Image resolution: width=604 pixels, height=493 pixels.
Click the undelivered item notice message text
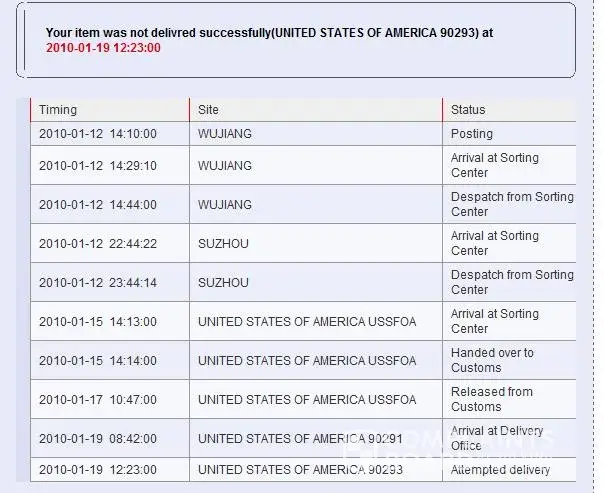[x=269, y=32]
